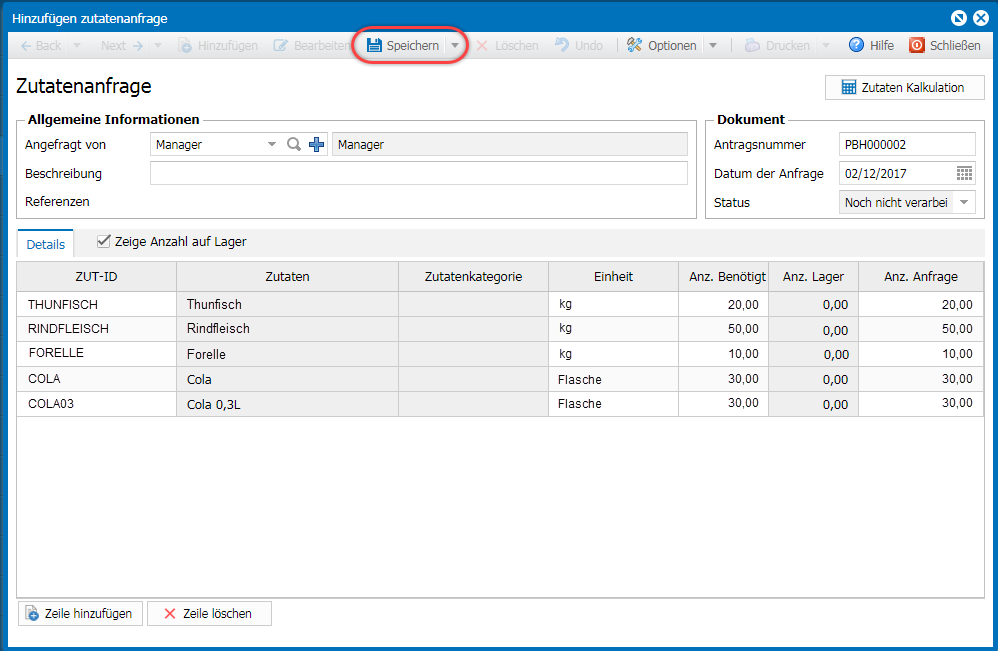Click the Speichern save icon
The height and width of the screenshot is (651, 998).
[374, 45]
